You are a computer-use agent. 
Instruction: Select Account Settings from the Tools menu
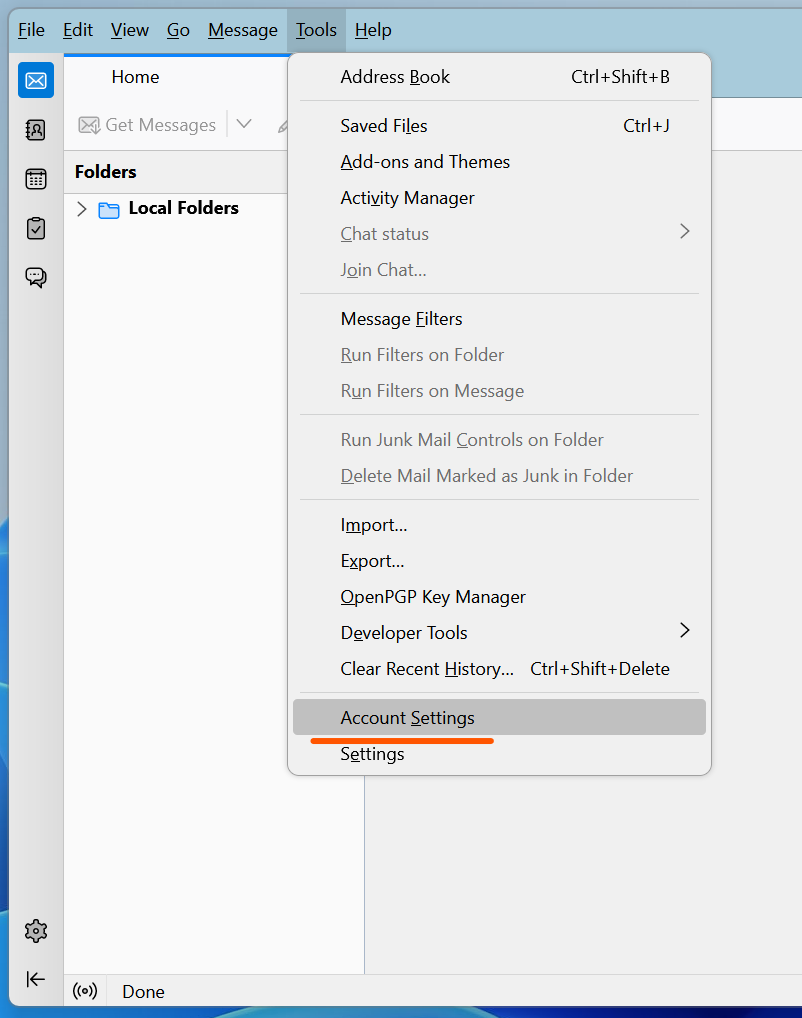(x=499, y=717)
